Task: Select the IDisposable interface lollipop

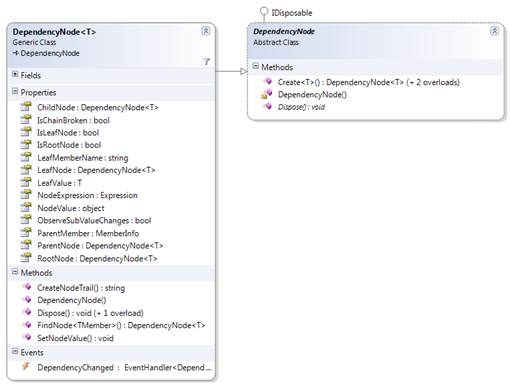Action: click(x=264, y=12)
